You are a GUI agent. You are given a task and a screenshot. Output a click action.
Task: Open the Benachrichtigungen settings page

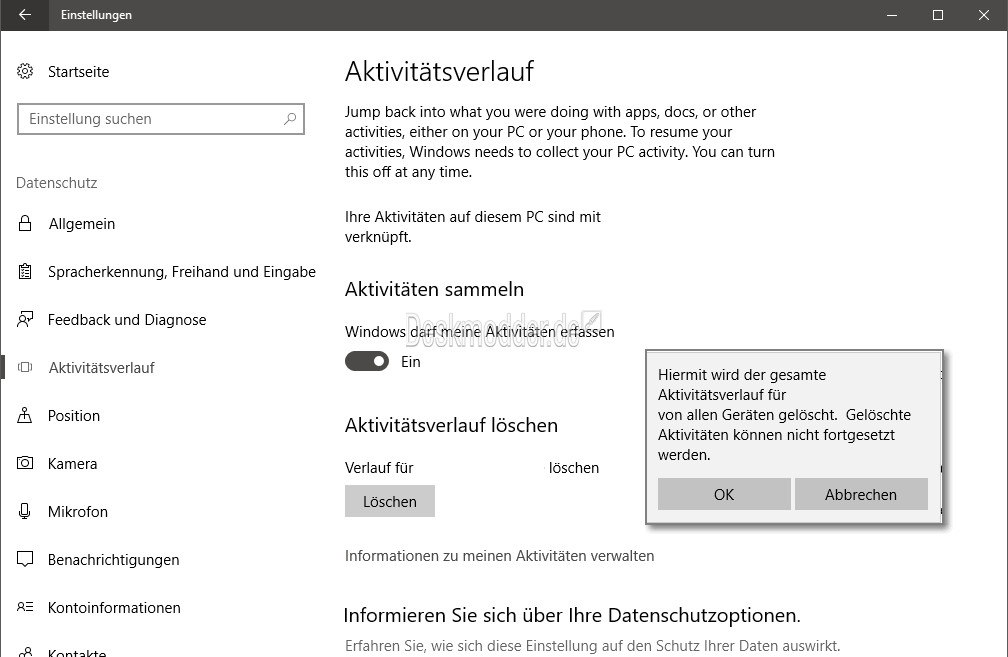(114, 560)
